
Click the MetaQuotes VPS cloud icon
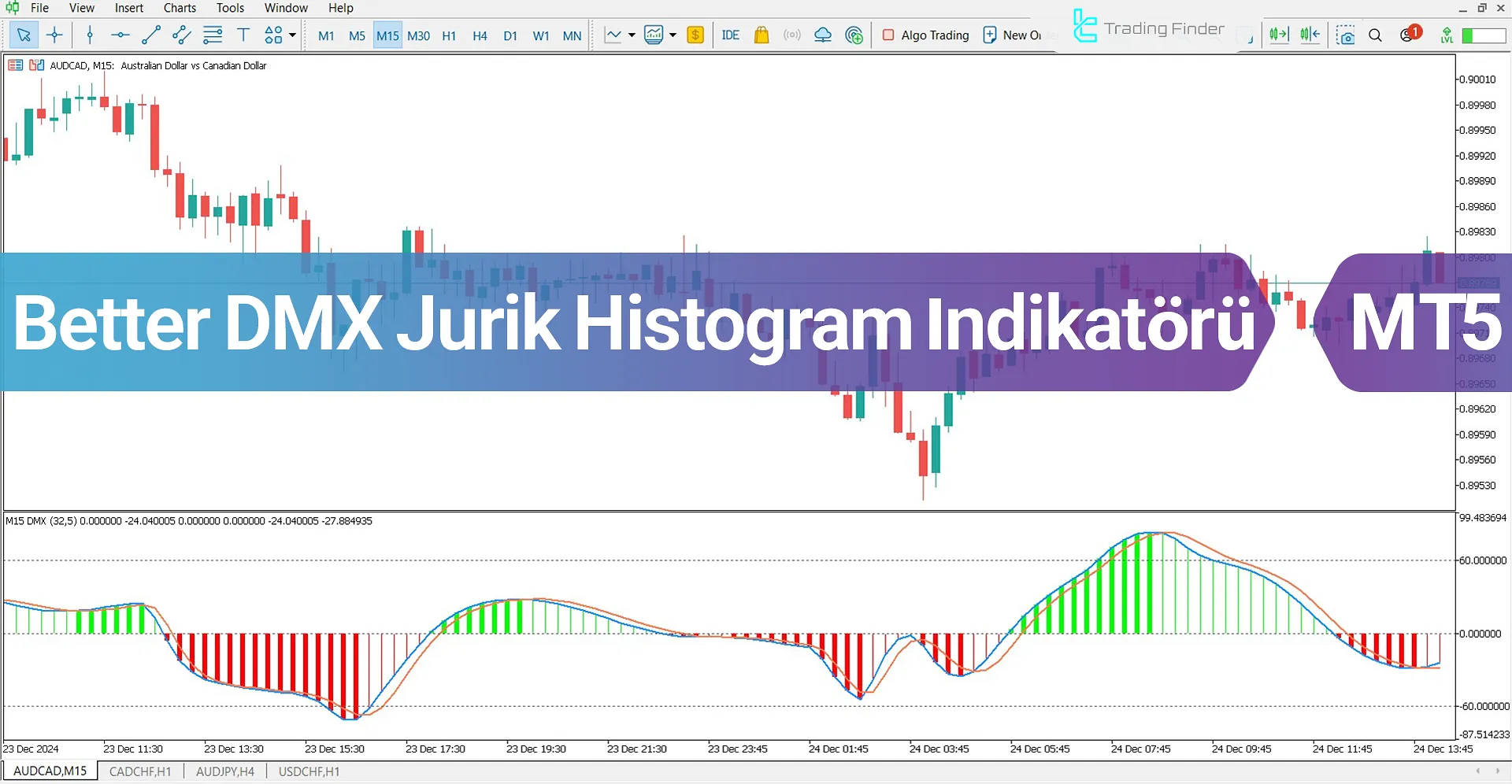click(x=822, y=35)
